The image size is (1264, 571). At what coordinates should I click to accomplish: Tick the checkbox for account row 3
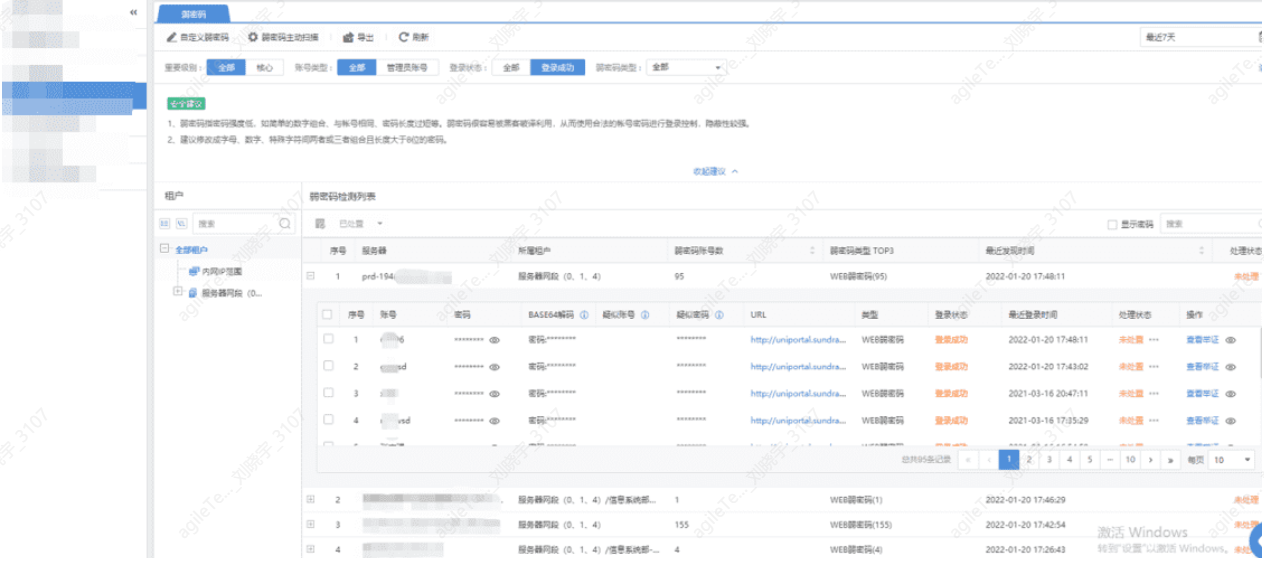pos(327,394)
